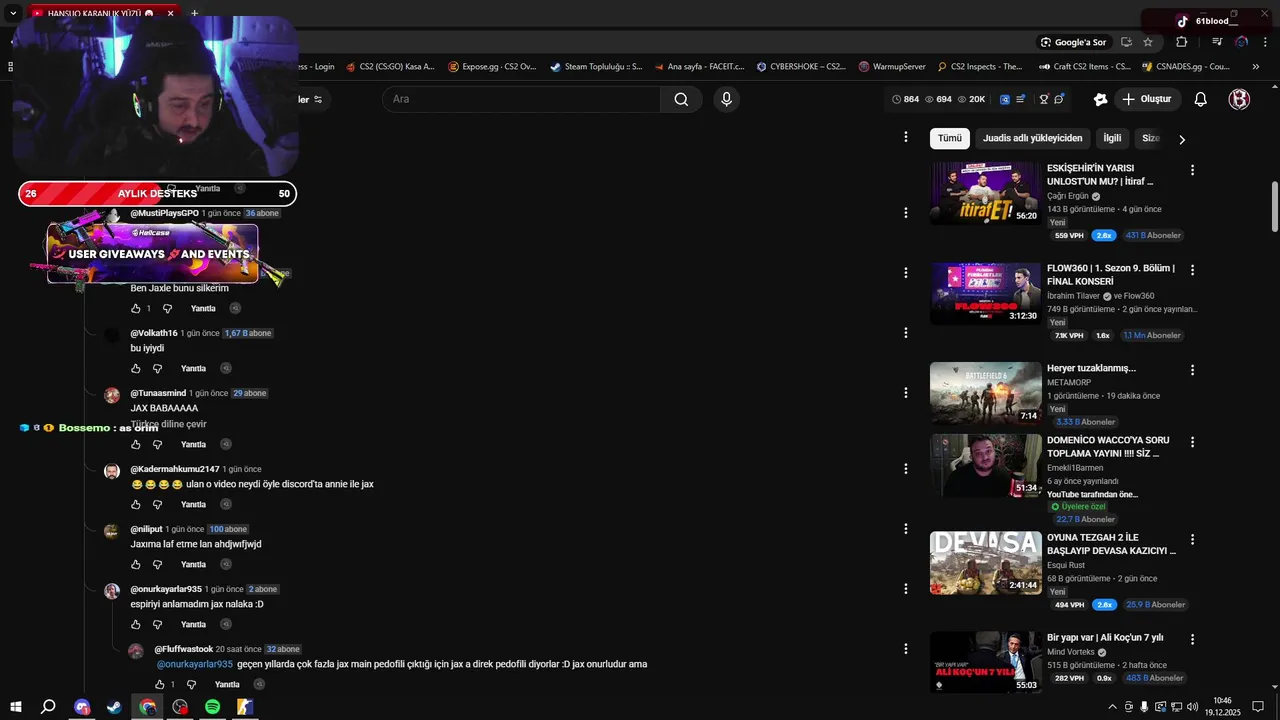Reply to @Tunaasmind with Yanıtla

[x=193, y=445]
